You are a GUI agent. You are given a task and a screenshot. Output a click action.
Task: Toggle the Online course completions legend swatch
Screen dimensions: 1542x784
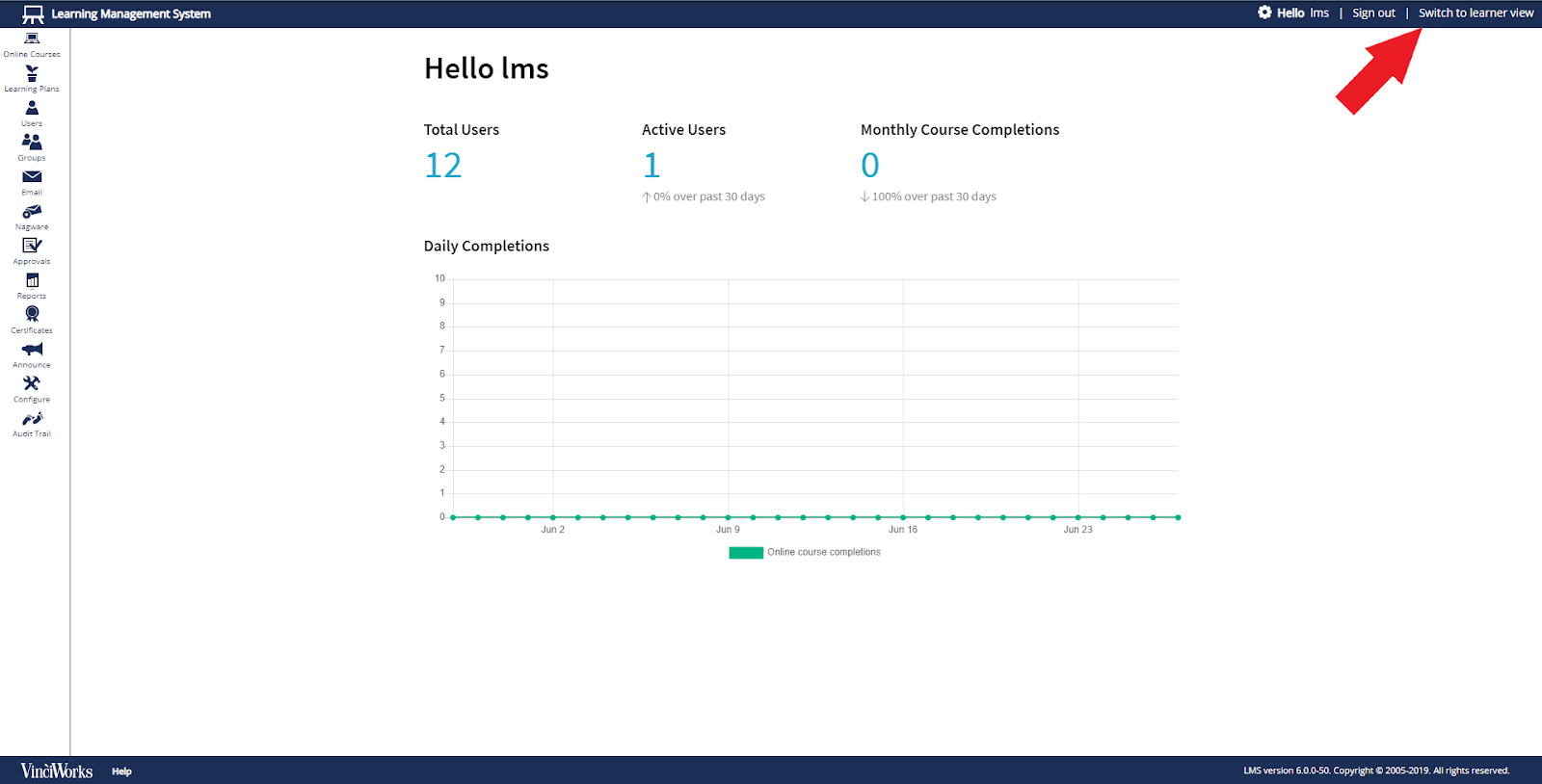click(x=746, y=553)
